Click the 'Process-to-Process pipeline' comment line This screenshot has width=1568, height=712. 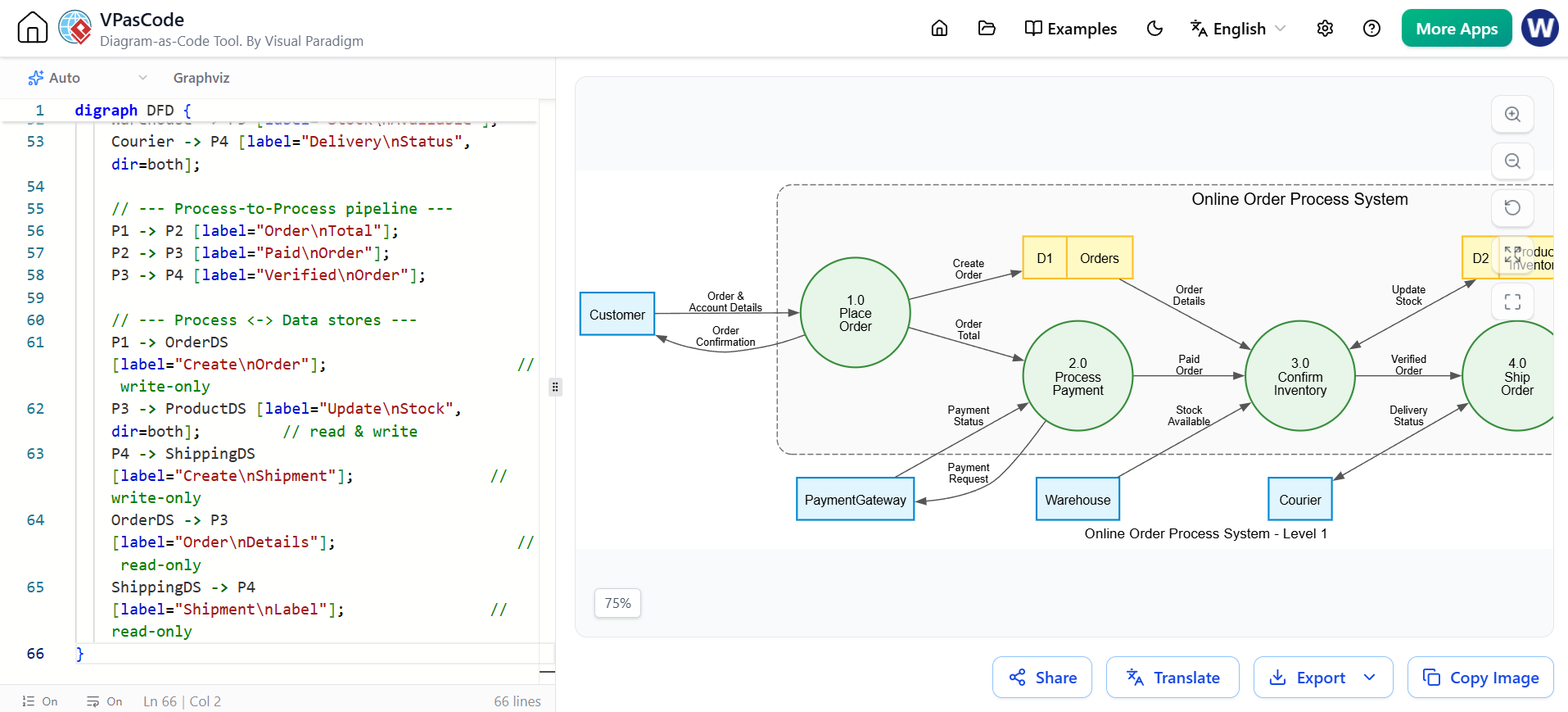point(282,209)
